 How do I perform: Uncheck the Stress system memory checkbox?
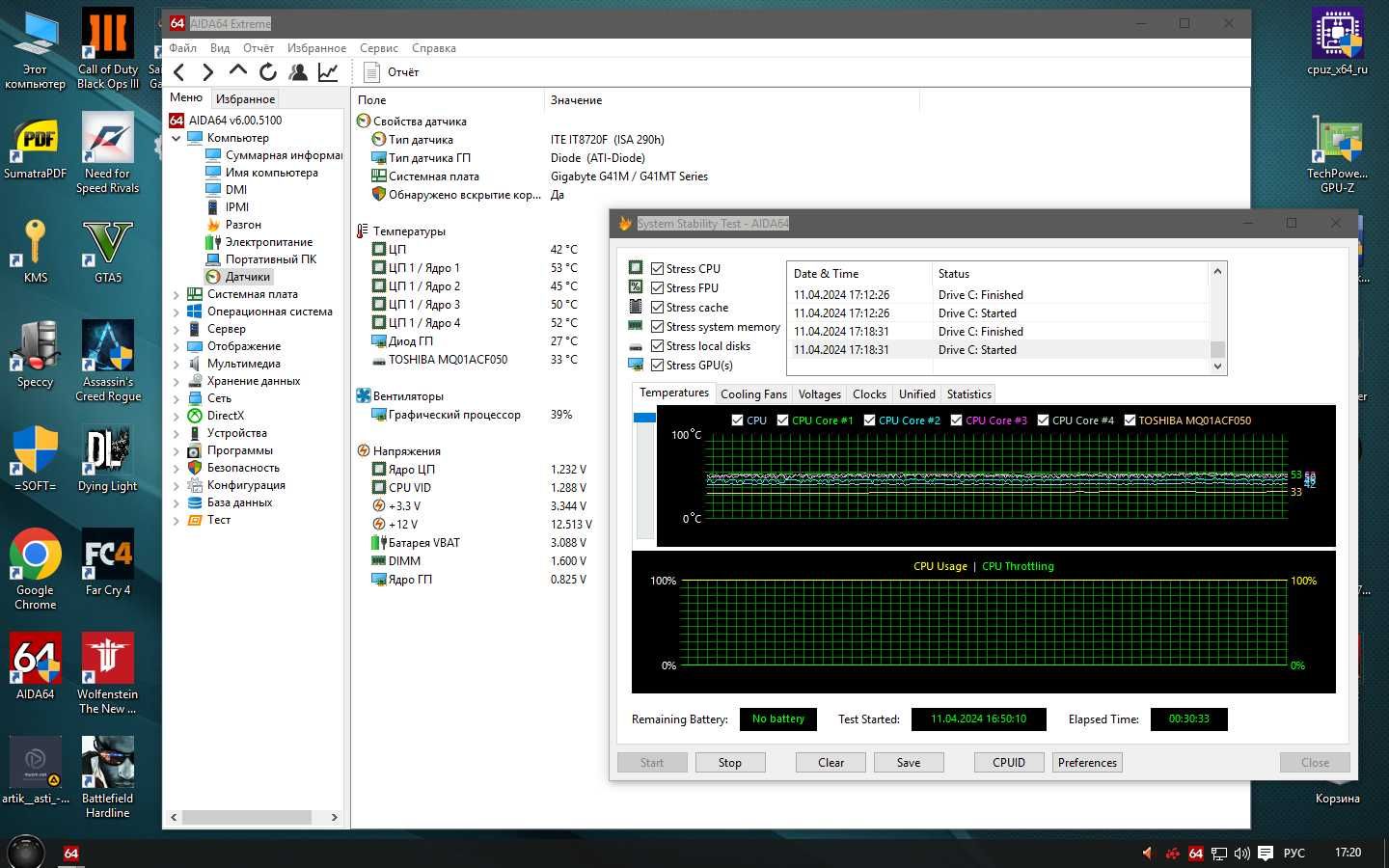click(657, 327)
